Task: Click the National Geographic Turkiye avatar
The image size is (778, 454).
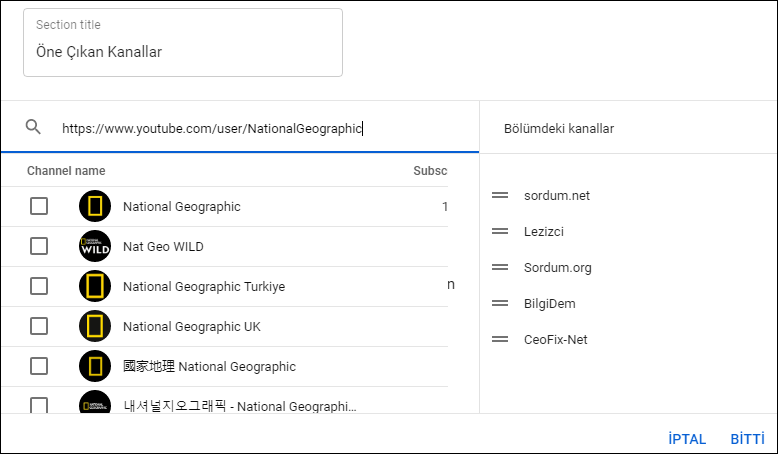Action: [x=95, y=286]
